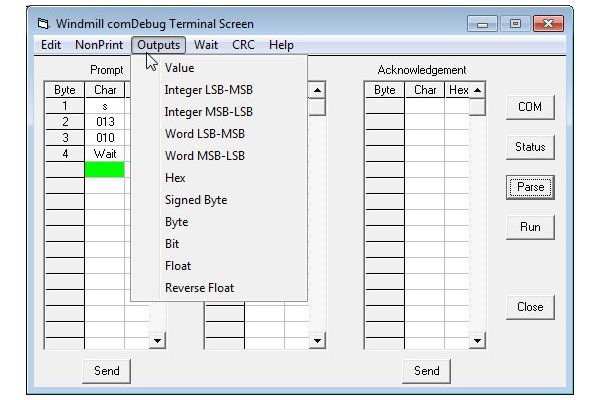
Task: Click the Acknowledgement Hex column header
Action: [x=458, y=90]
